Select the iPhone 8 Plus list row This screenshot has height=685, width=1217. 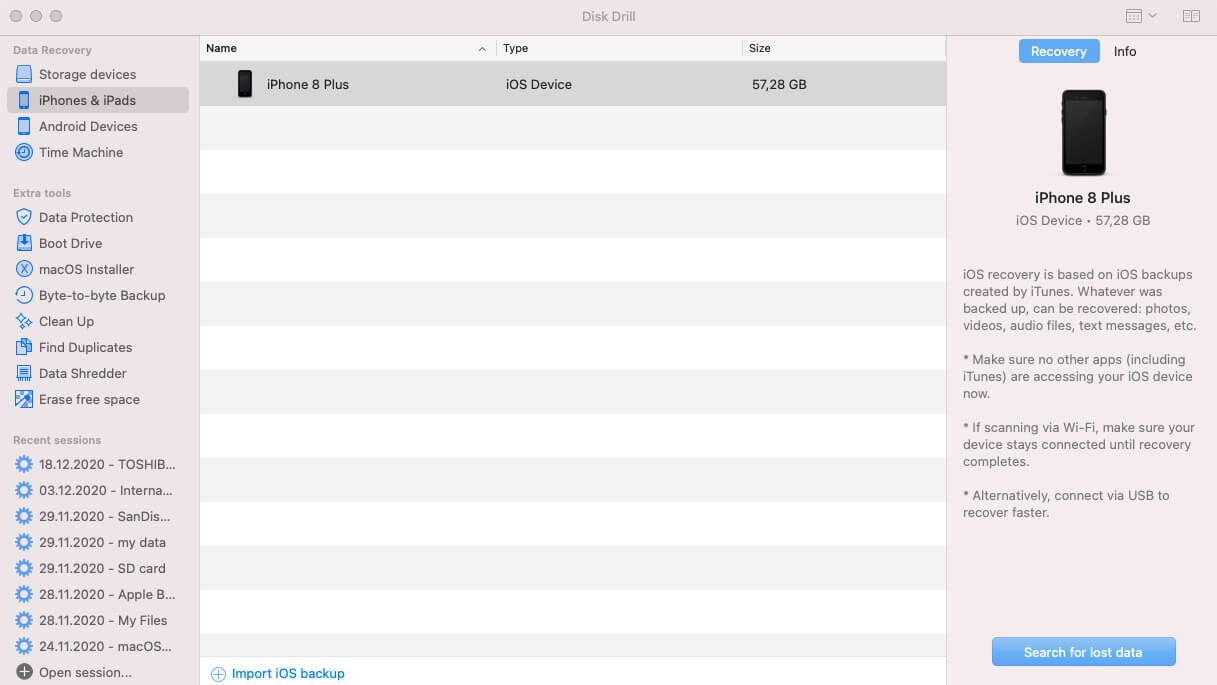pos(572,84)
